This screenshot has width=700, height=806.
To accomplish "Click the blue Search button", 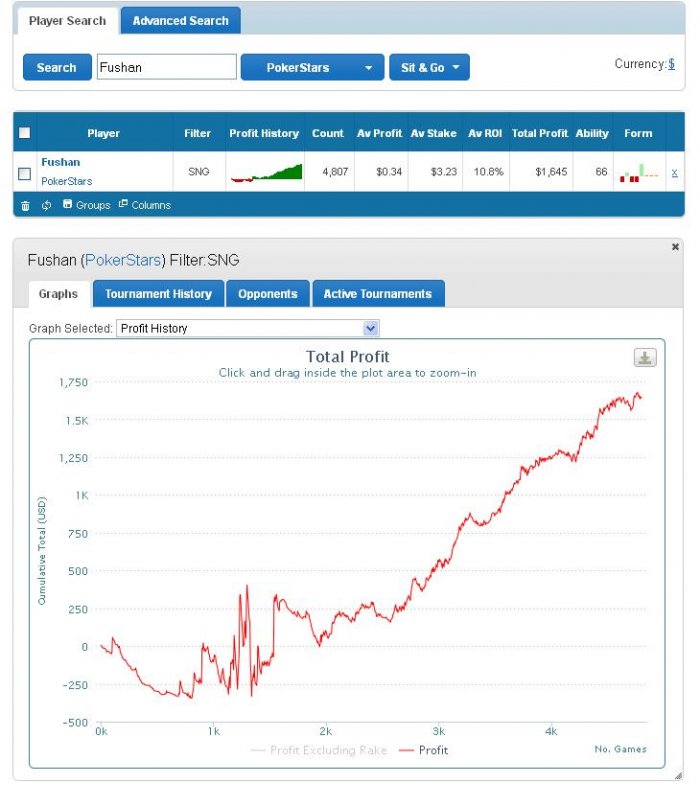I will point(57,67).
